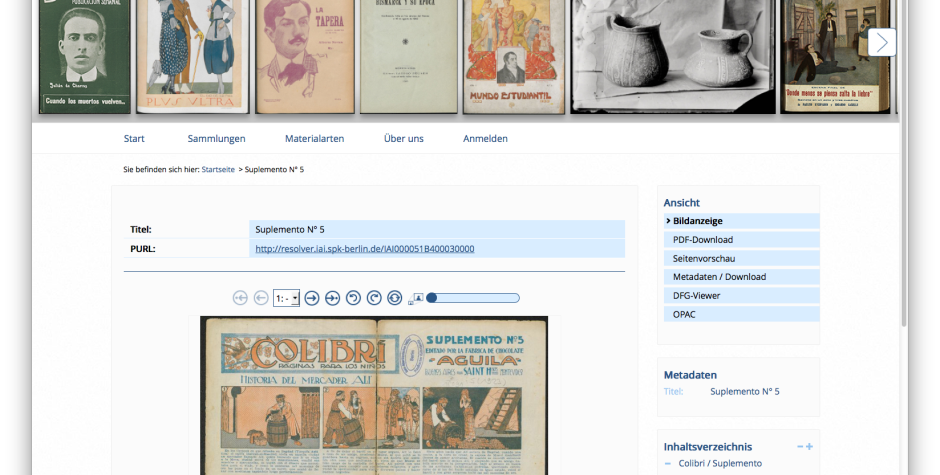Click the Ansicht panel heading
The height and width of the screenshot is (475, 940).
pyautogui.click(x=682, y=203)
